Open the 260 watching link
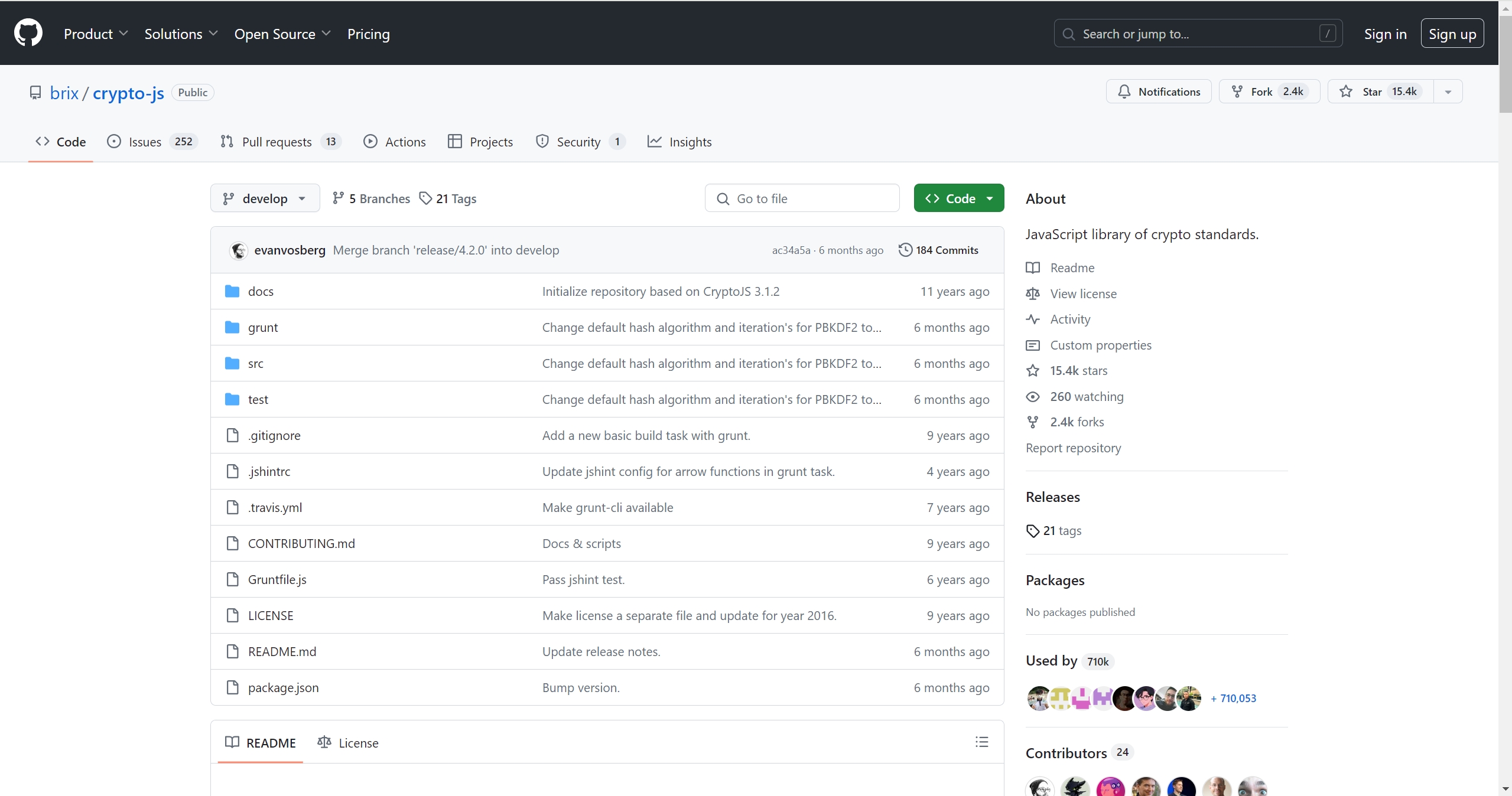Screen dimensions: 1512x796 (x=1086, y=396)
